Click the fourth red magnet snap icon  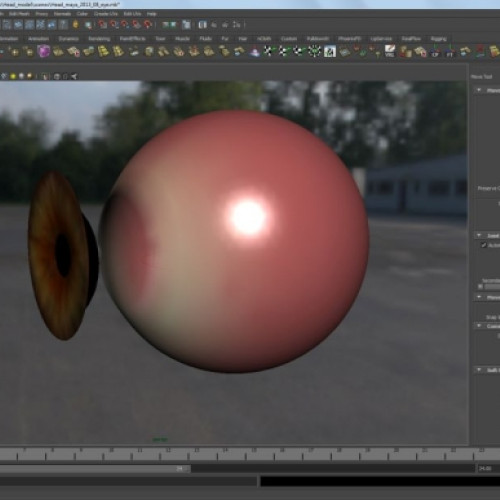[x=136, y=25]
